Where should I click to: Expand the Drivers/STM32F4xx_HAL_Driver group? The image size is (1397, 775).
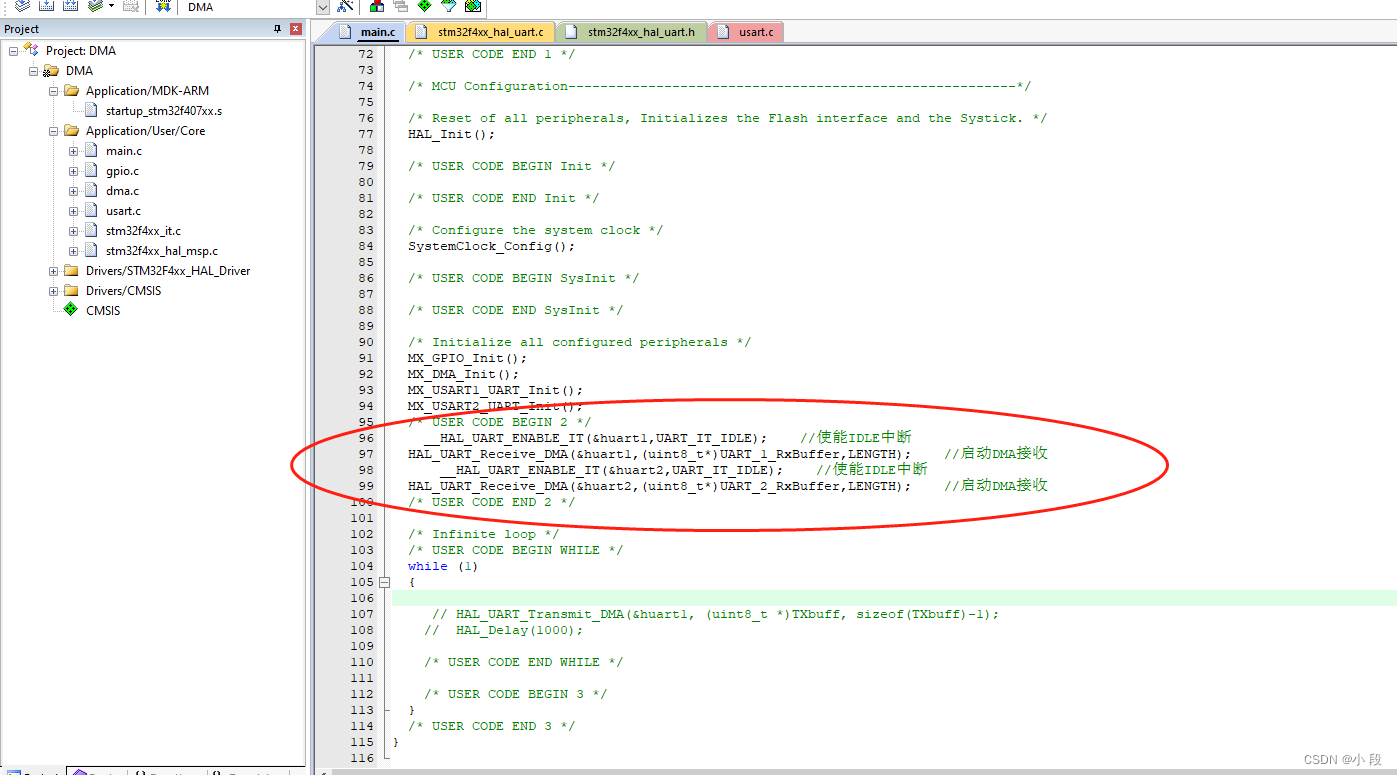point(53,271)
